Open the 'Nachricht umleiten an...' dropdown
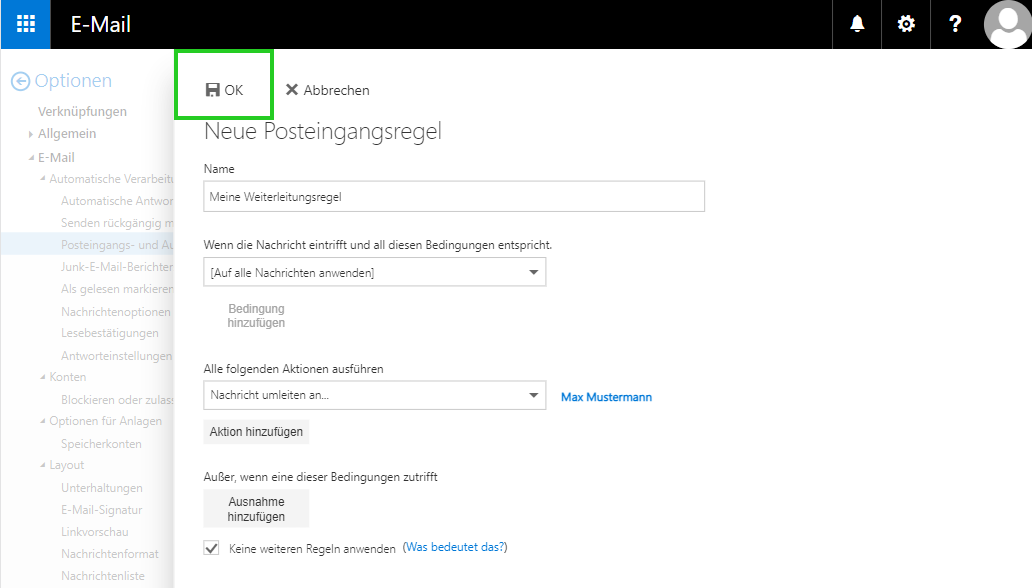The image size is (1032, 588). (x=374, y=395)
